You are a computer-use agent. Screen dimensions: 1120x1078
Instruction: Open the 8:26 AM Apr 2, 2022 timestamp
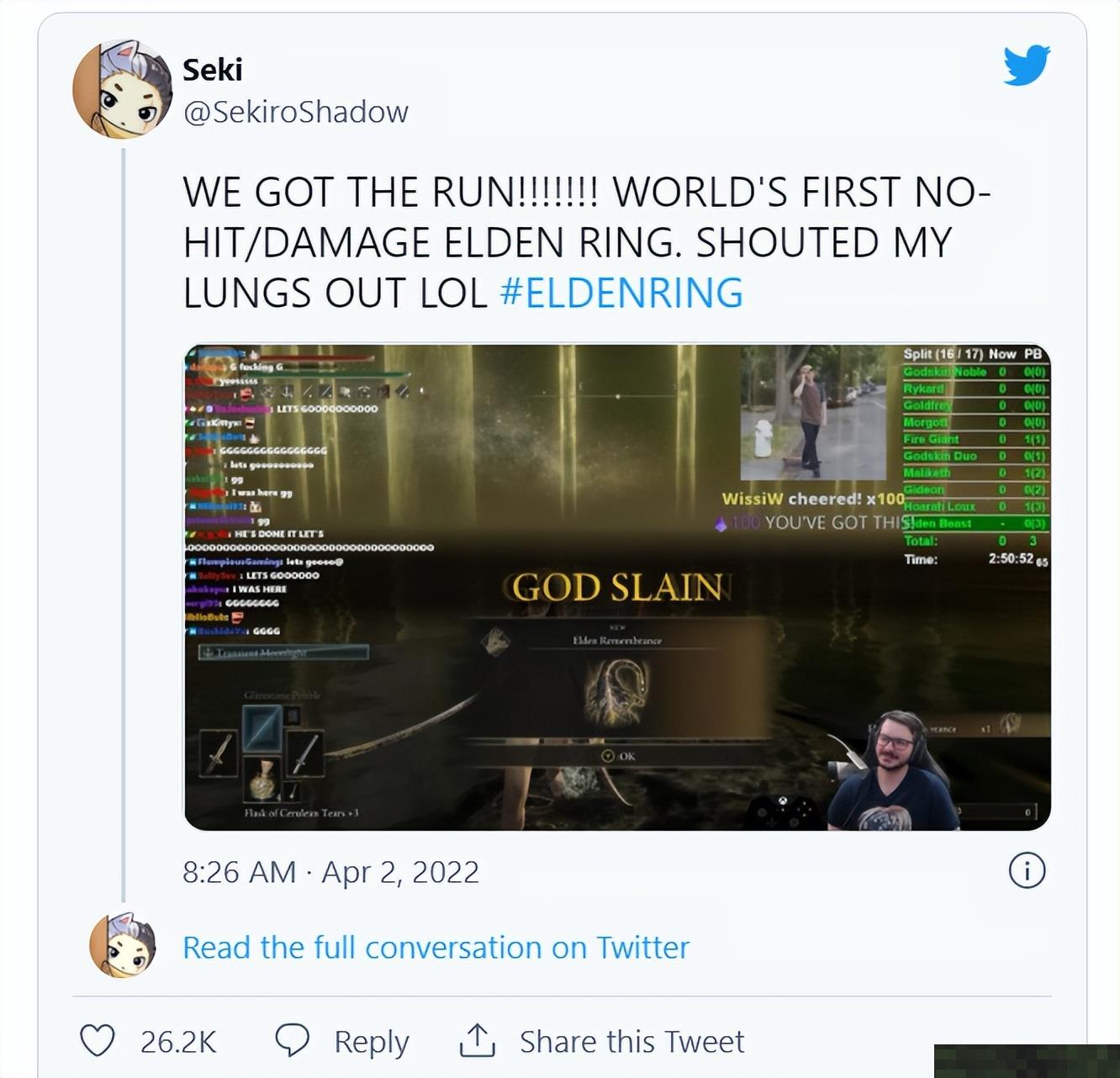[x=330, y=872]
